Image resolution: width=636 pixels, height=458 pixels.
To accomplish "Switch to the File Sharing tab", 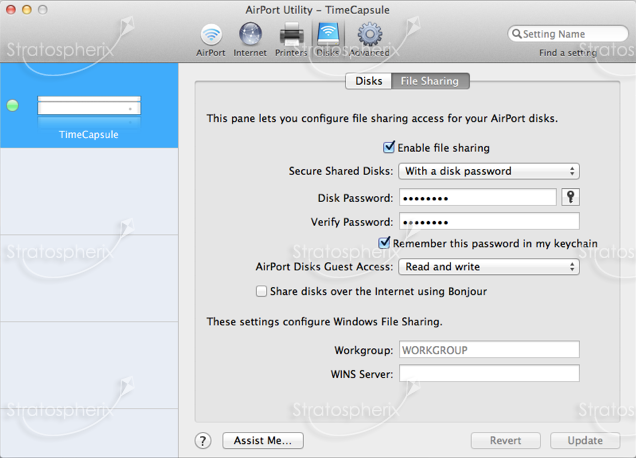I will tap(430, 81).
